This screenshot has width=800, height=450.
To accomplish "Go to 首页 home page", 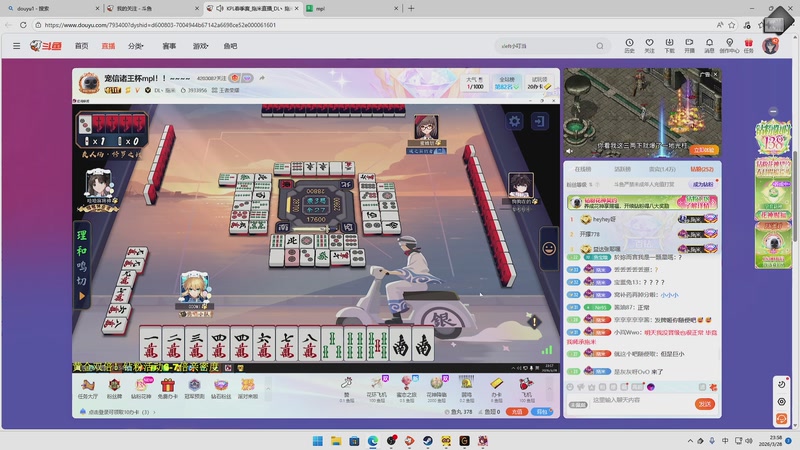I will click(82, 46).
